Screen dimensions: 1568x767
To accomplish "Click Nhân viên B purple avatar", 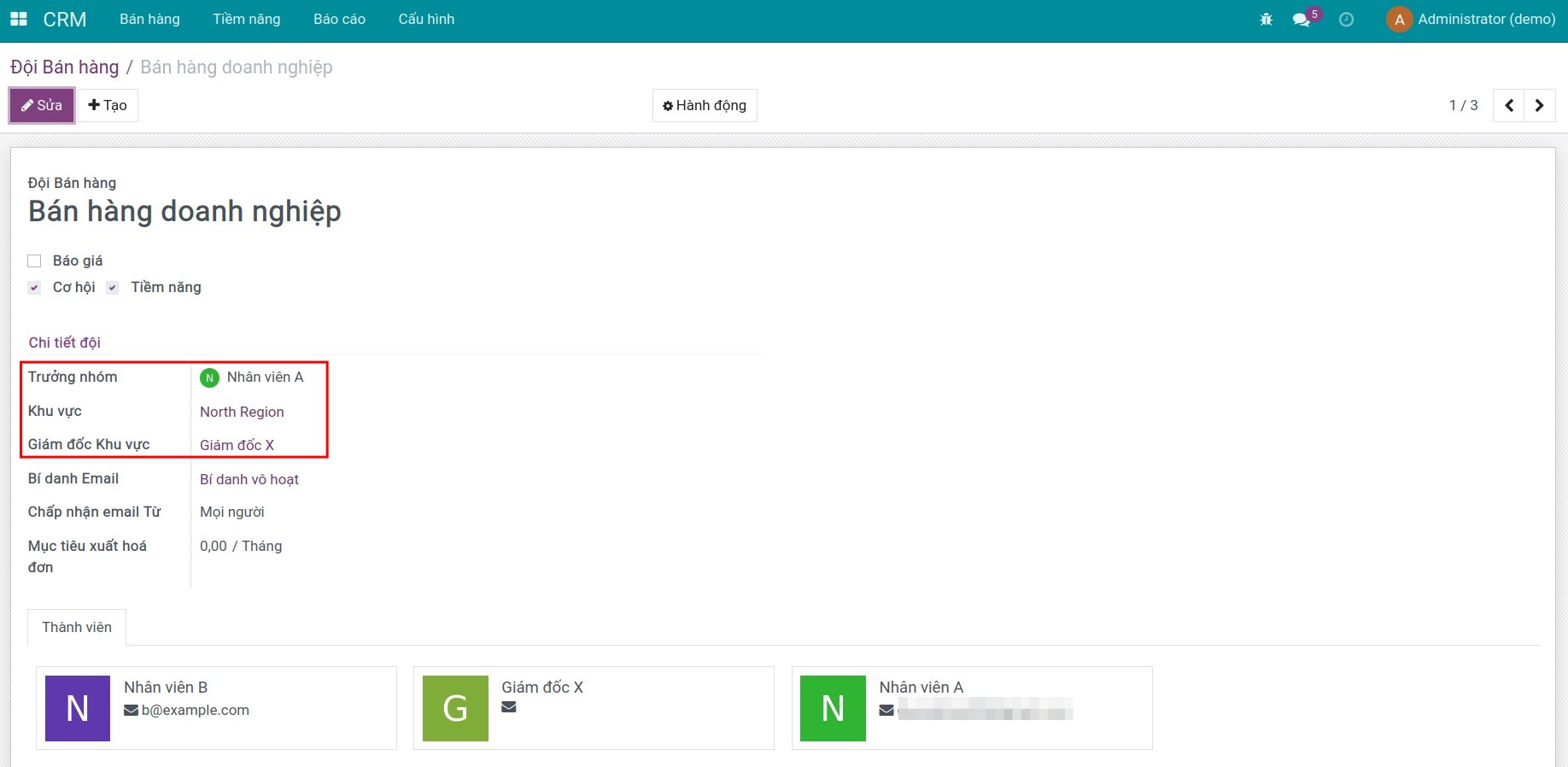I will [x=78, y=708].
